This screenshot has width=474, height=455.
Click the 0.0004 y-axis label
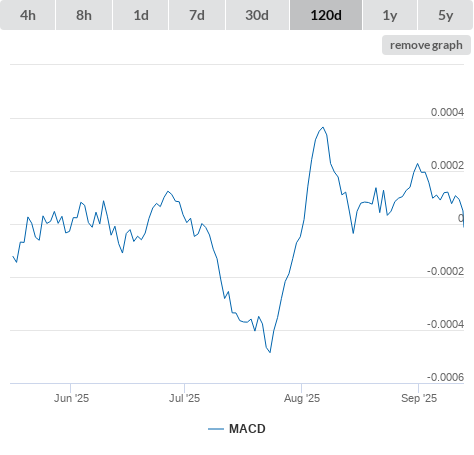(x=447, y=112)
